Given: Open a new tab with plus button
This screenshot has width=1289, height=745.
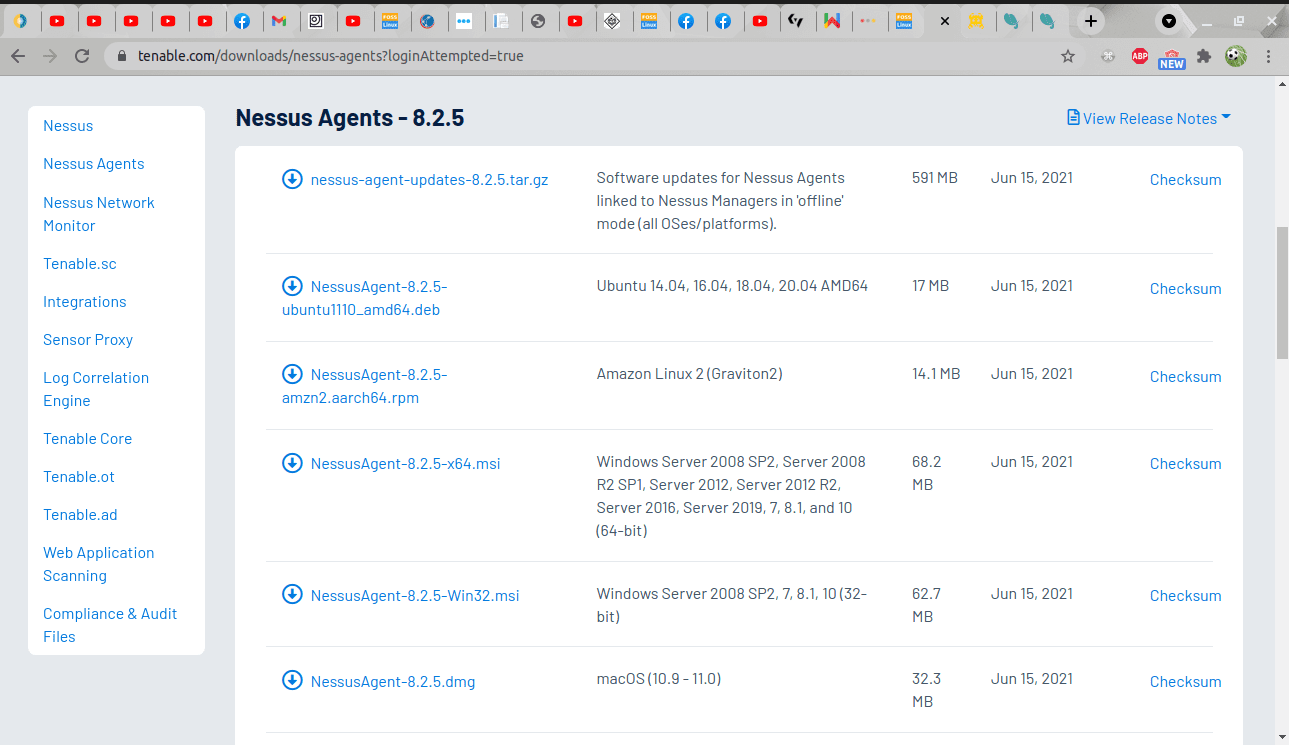Looking at the screenshot, I should pos(1091,20).
